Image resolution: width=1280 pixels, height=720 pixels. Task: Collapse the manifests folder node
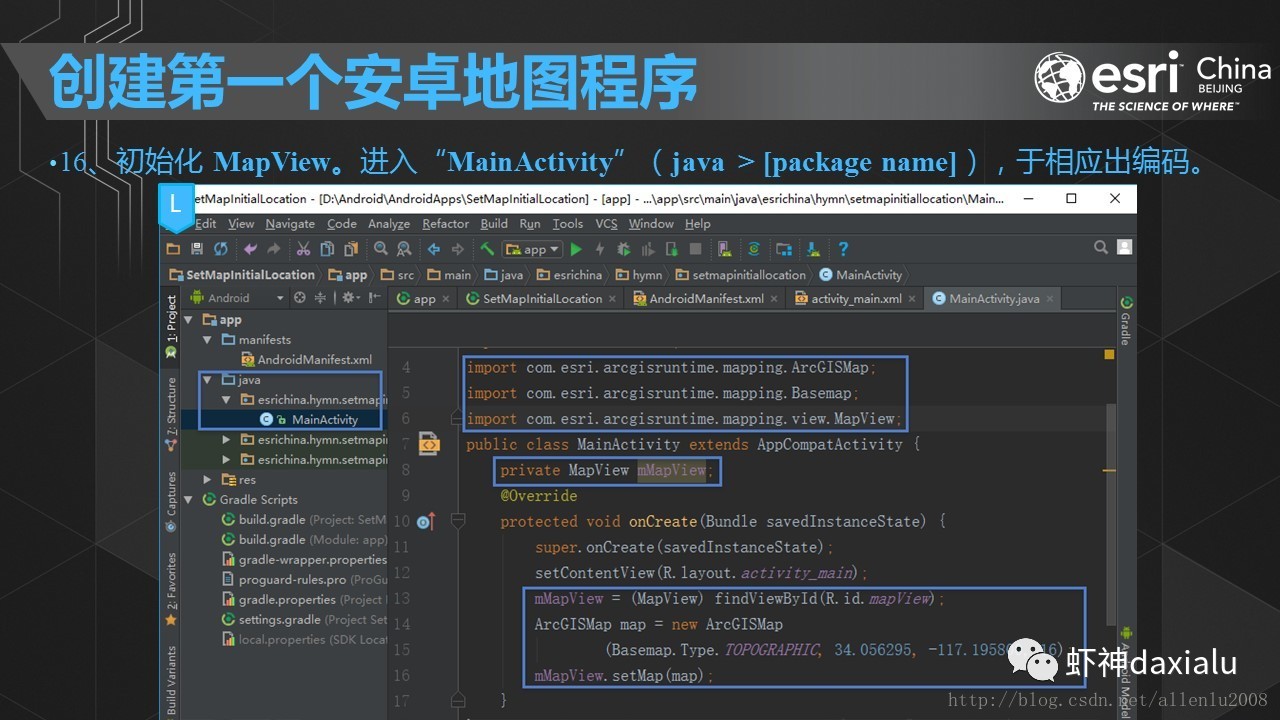coord(208,340)
